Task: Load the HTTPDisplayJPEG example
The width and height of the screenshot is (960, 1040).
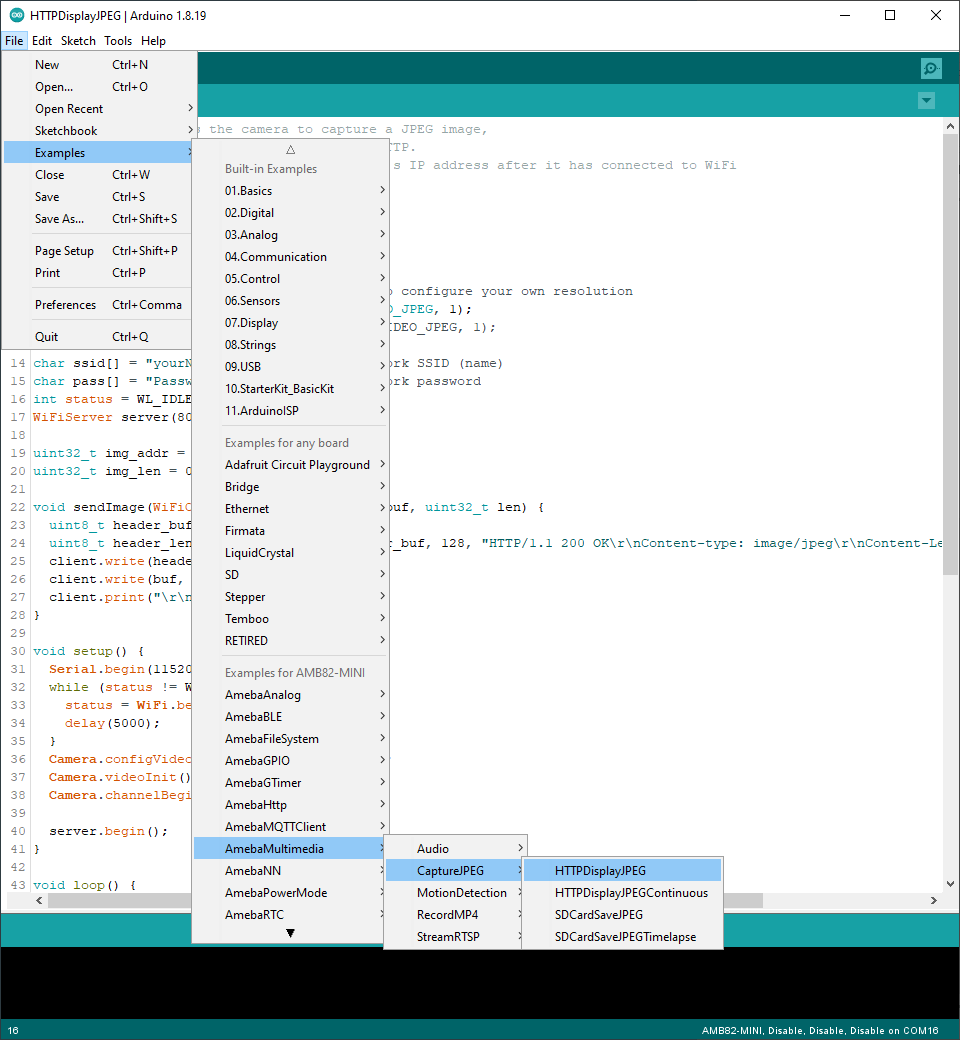Action: [622, 870]
